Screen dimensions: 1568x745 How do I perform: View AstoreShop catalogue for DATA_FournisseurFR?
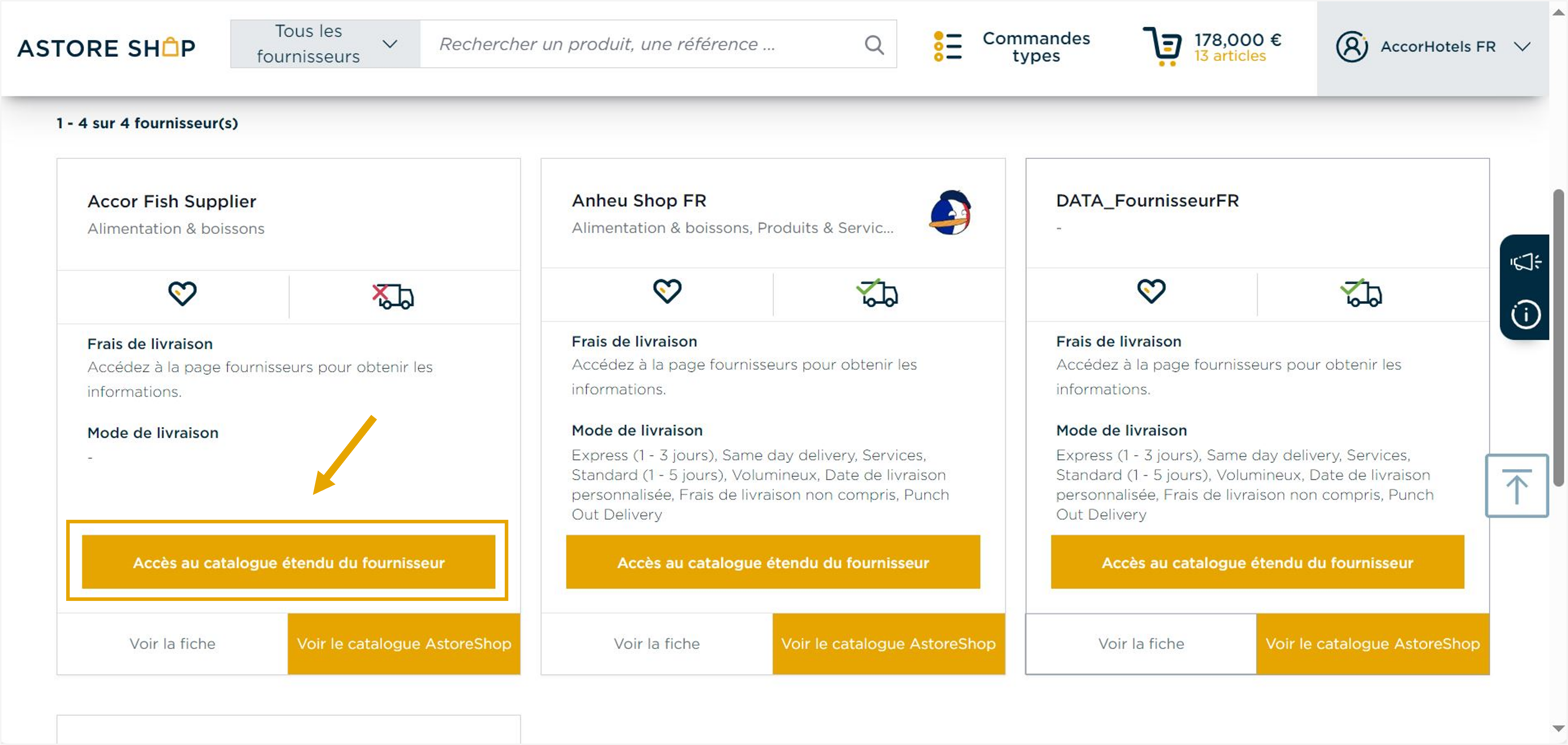(x=1372, y=643)
